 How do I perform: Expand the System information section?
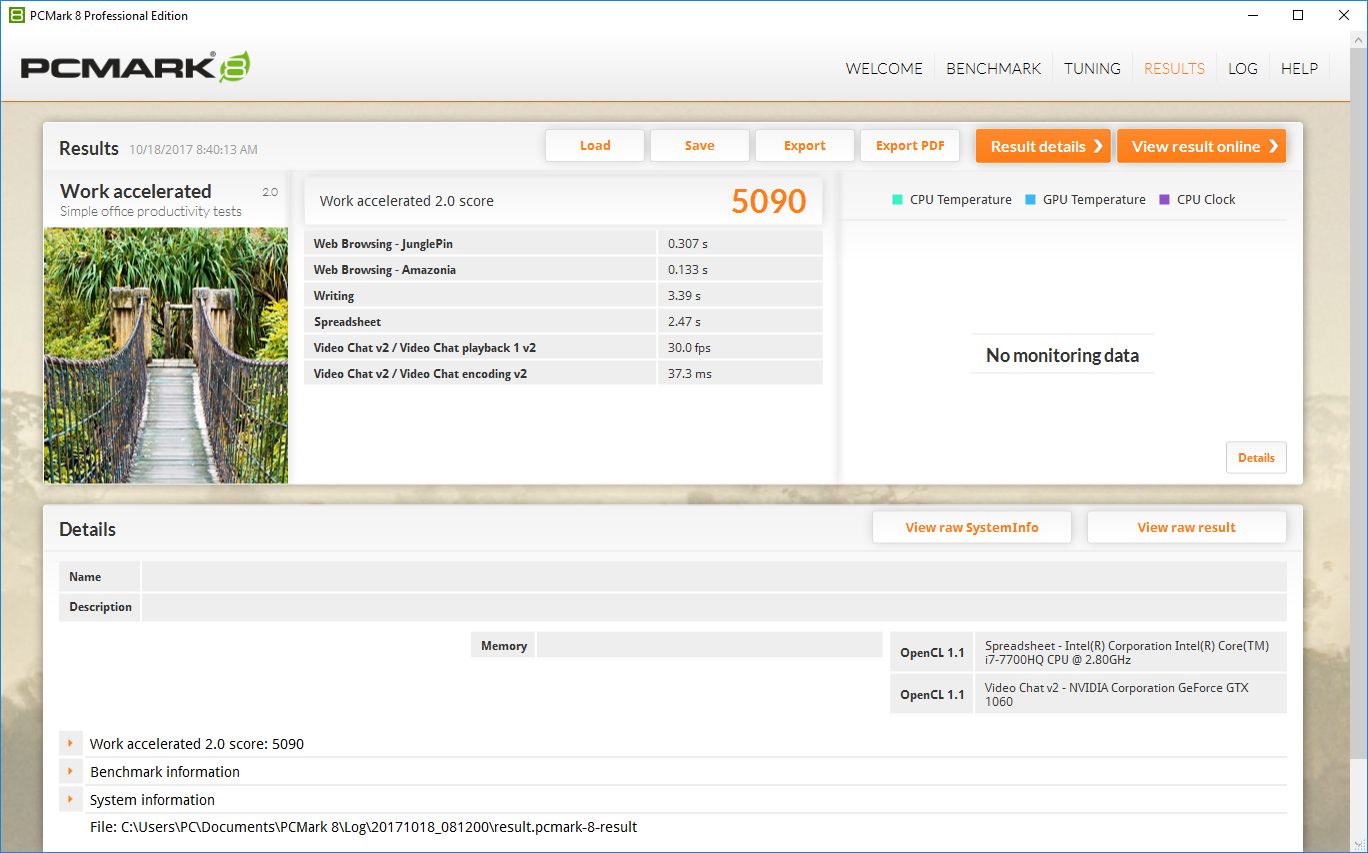pos(70,800)
